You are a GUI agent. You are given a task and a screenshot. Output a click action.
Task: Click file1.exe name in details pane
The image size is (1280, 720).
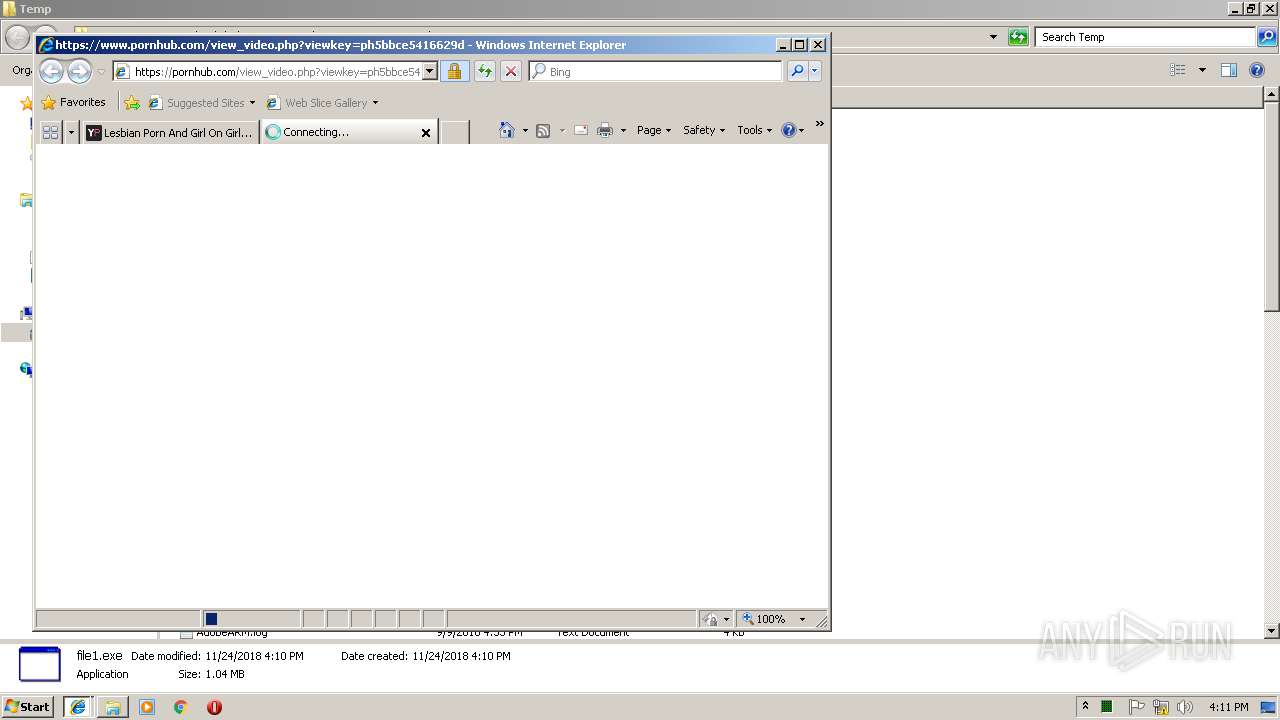click(x=99, y=656)
